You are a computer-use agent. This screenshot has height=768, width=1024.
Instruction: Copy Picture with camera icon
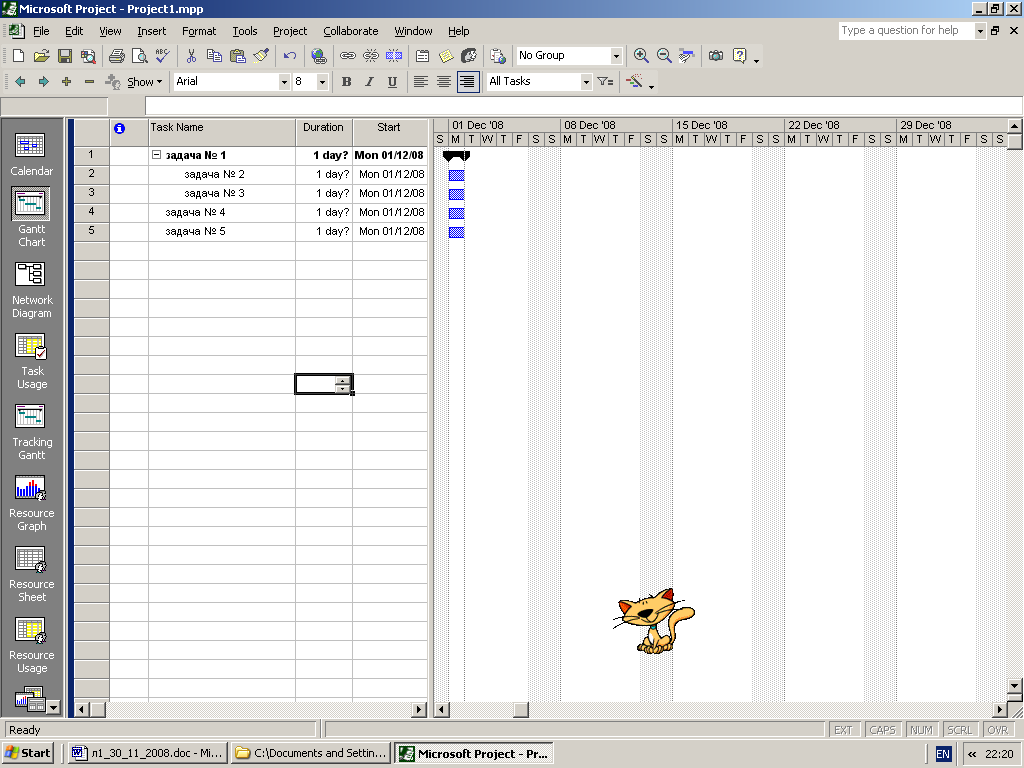coord(716,56)
